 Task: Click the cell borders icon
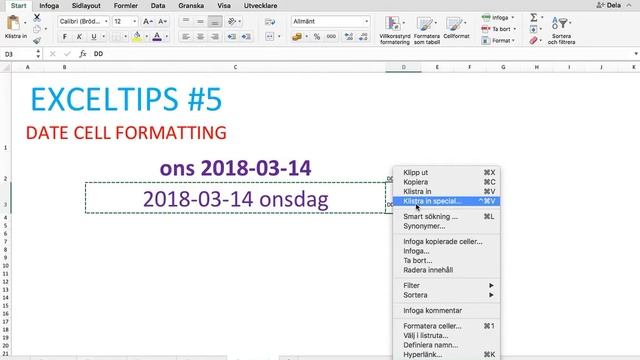[117, 37]
